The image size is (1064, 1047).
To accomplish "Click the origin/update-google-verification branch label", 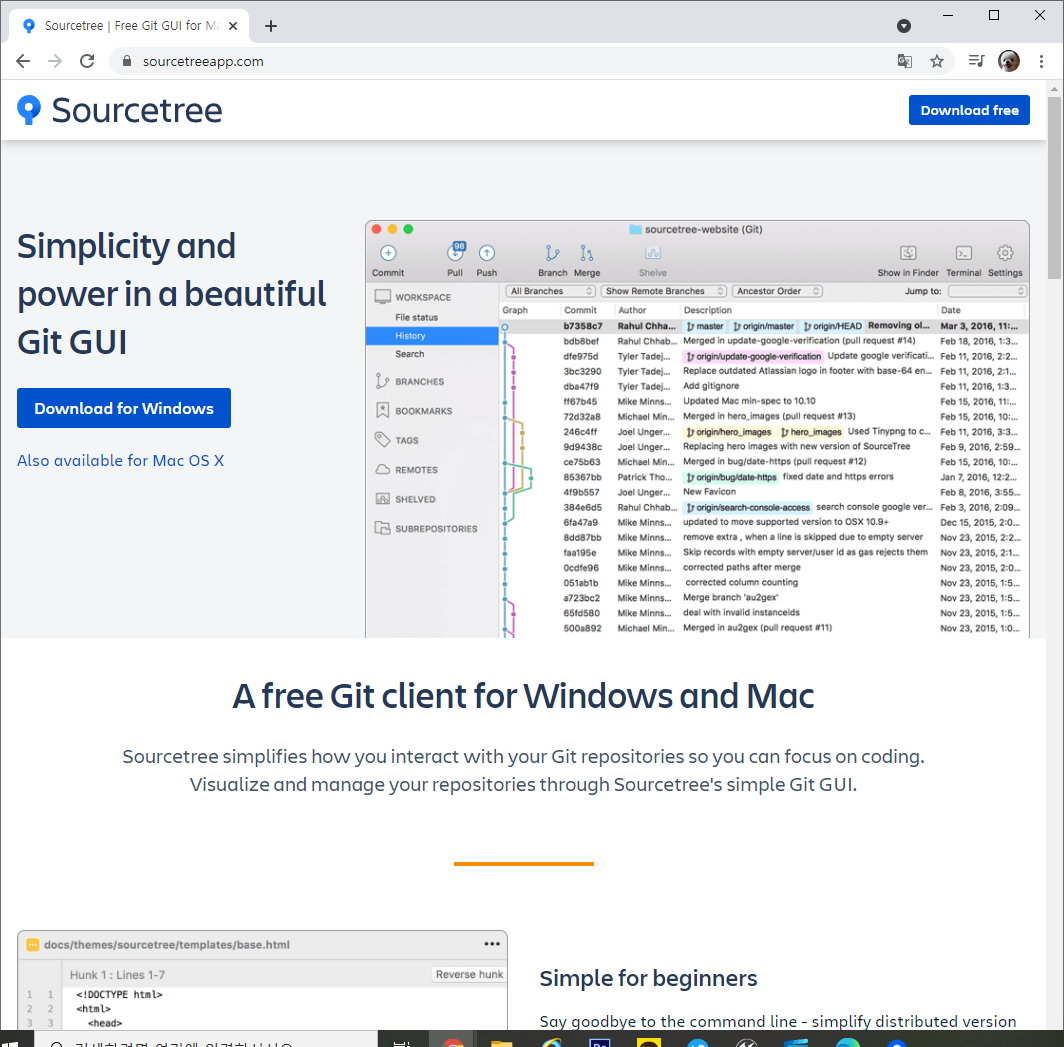I will click(x=753, y=356).
